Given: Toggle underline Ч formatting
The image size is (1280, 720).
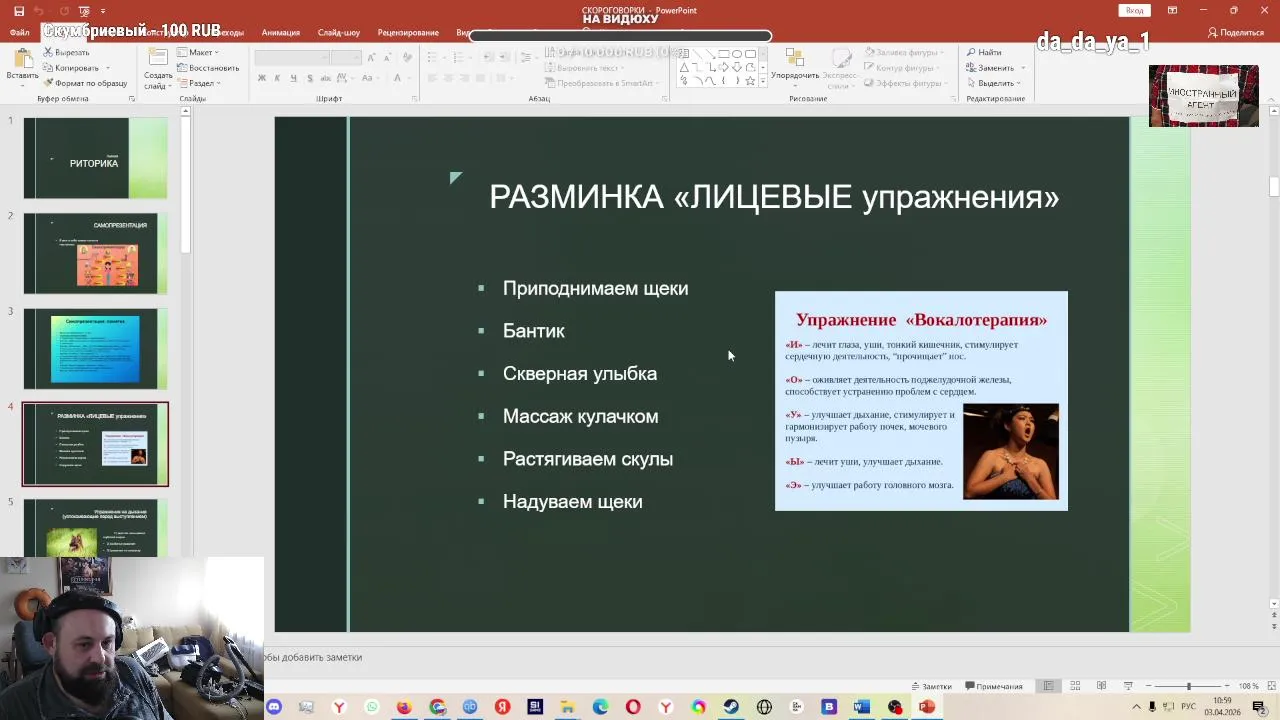Looking at the screenshot, I should coord(293,78).
